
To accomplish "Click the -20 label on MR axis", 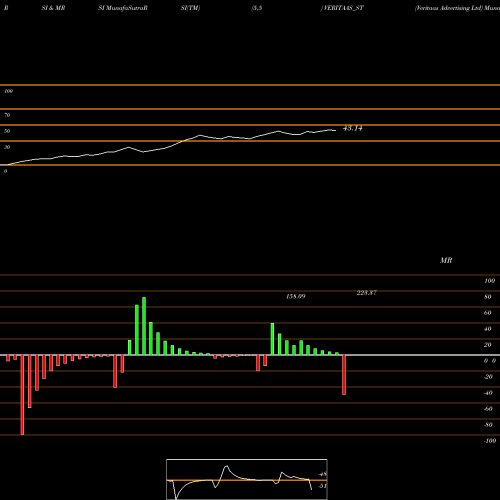I will point(488,377).
